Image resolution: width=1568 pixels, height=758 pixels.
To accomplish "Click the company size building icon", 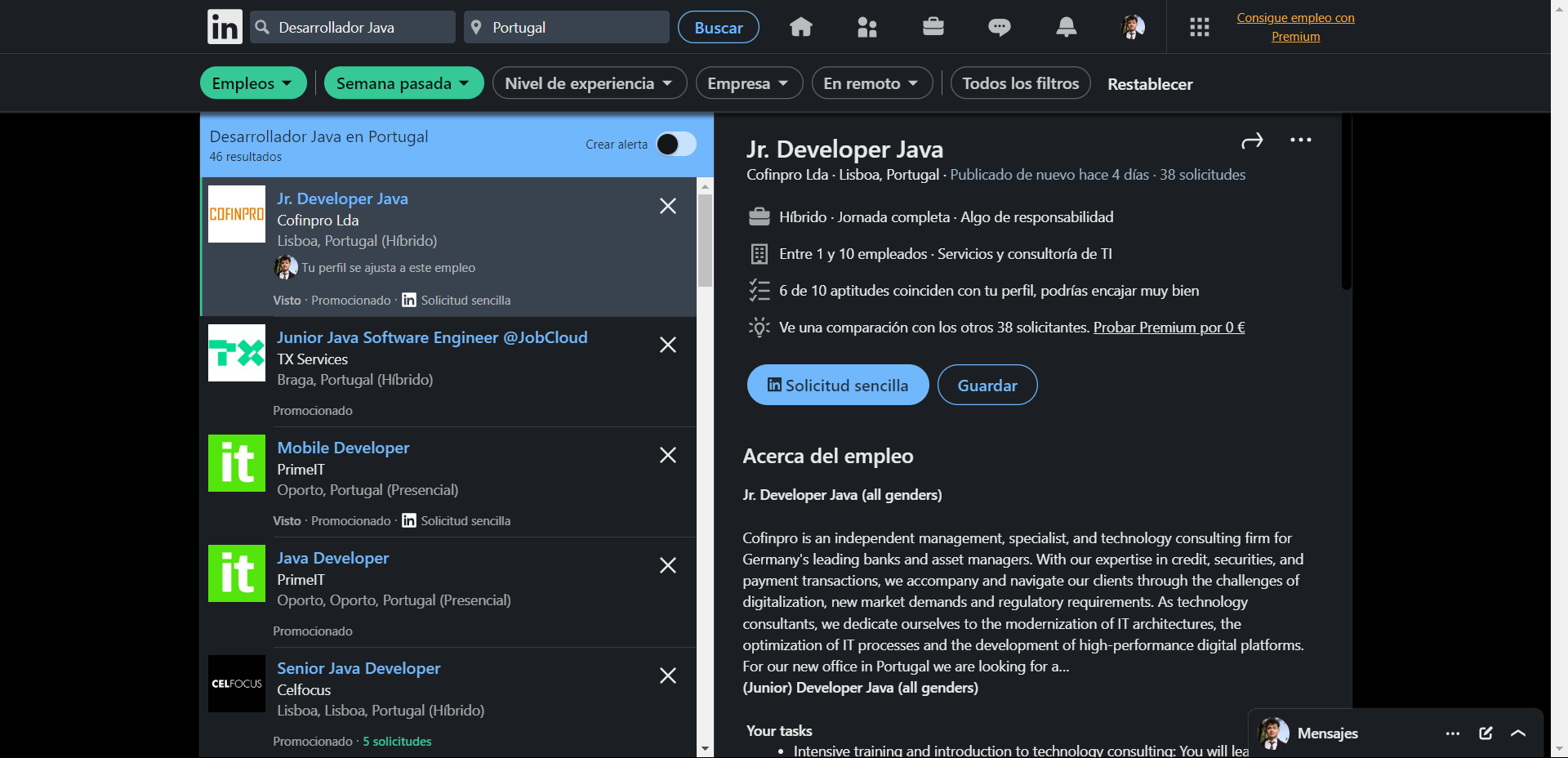I will (x=759, y=254).
